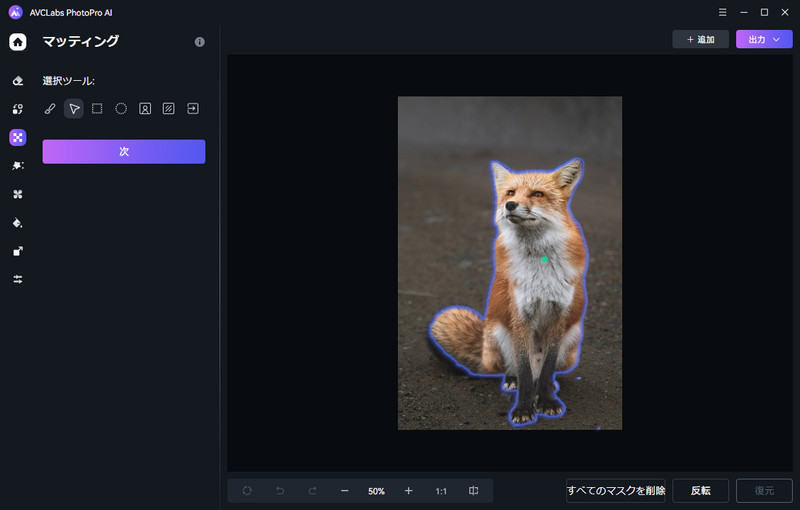Select the brush selection tool

click(50, 108)
